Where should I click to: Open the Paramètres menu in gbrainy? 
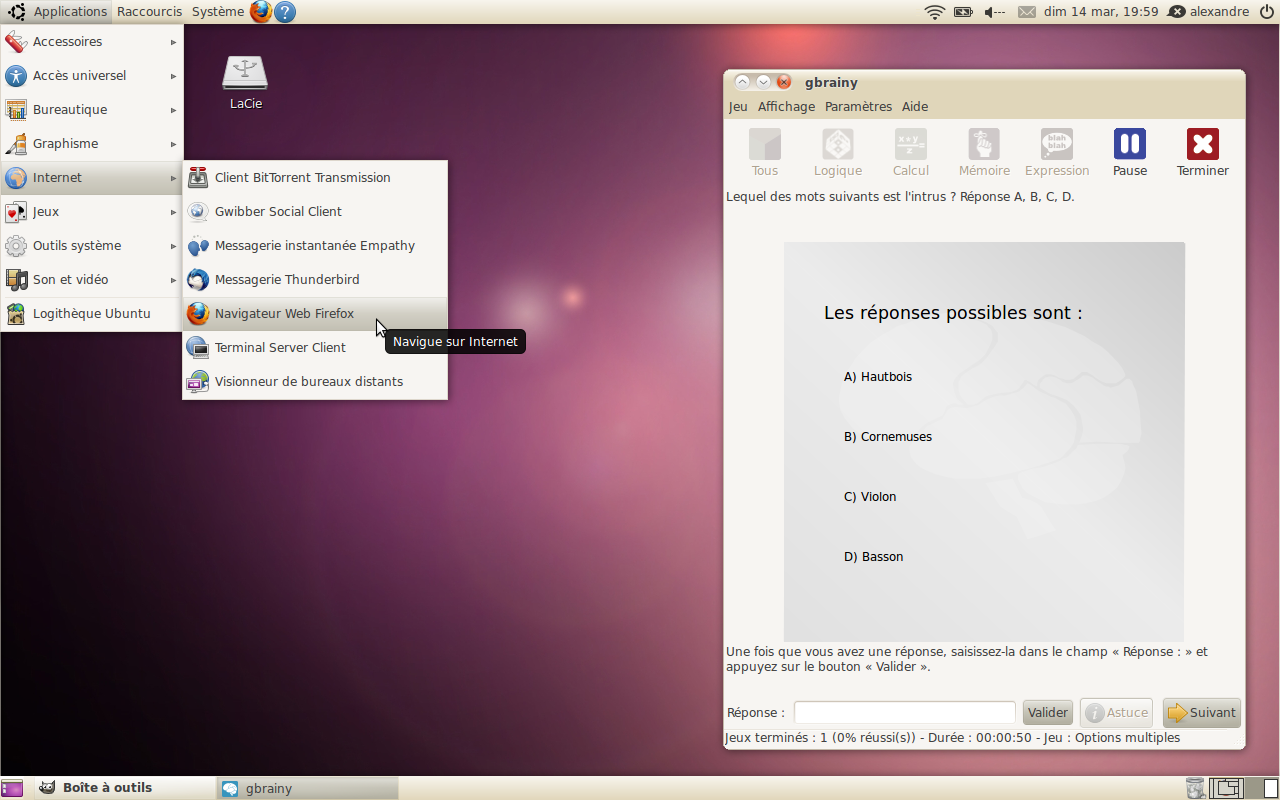coord(858,107)
